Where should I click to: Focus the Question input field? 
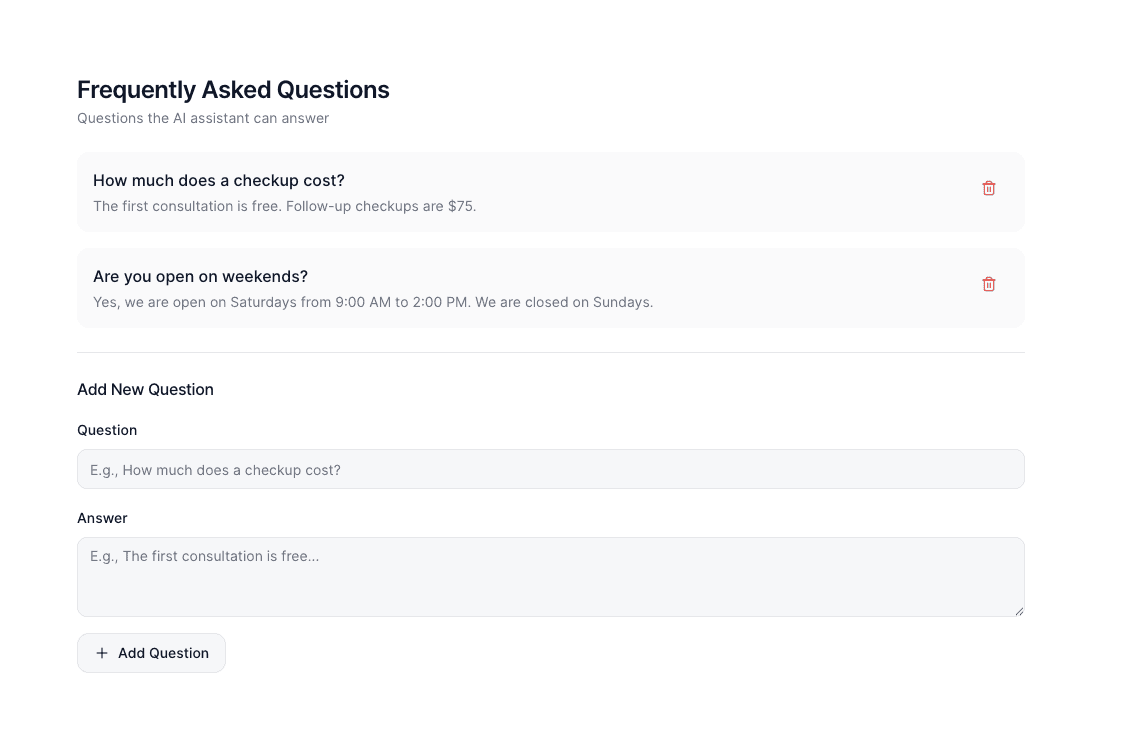[550, 469]
